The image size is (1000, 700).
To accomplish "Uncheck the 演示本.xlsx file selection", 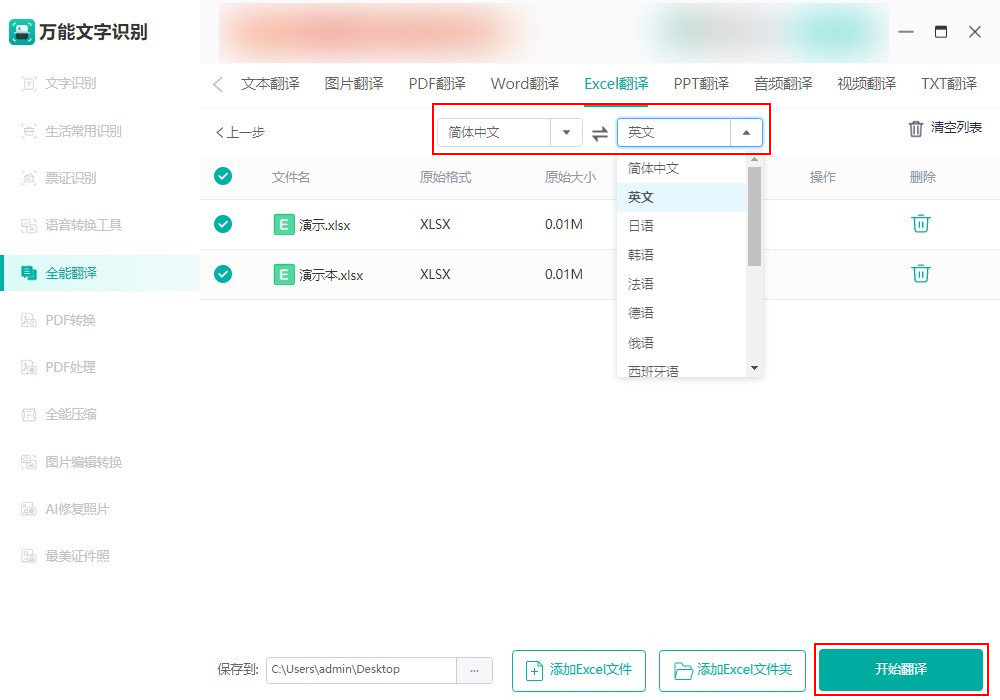I will point(223,273).
